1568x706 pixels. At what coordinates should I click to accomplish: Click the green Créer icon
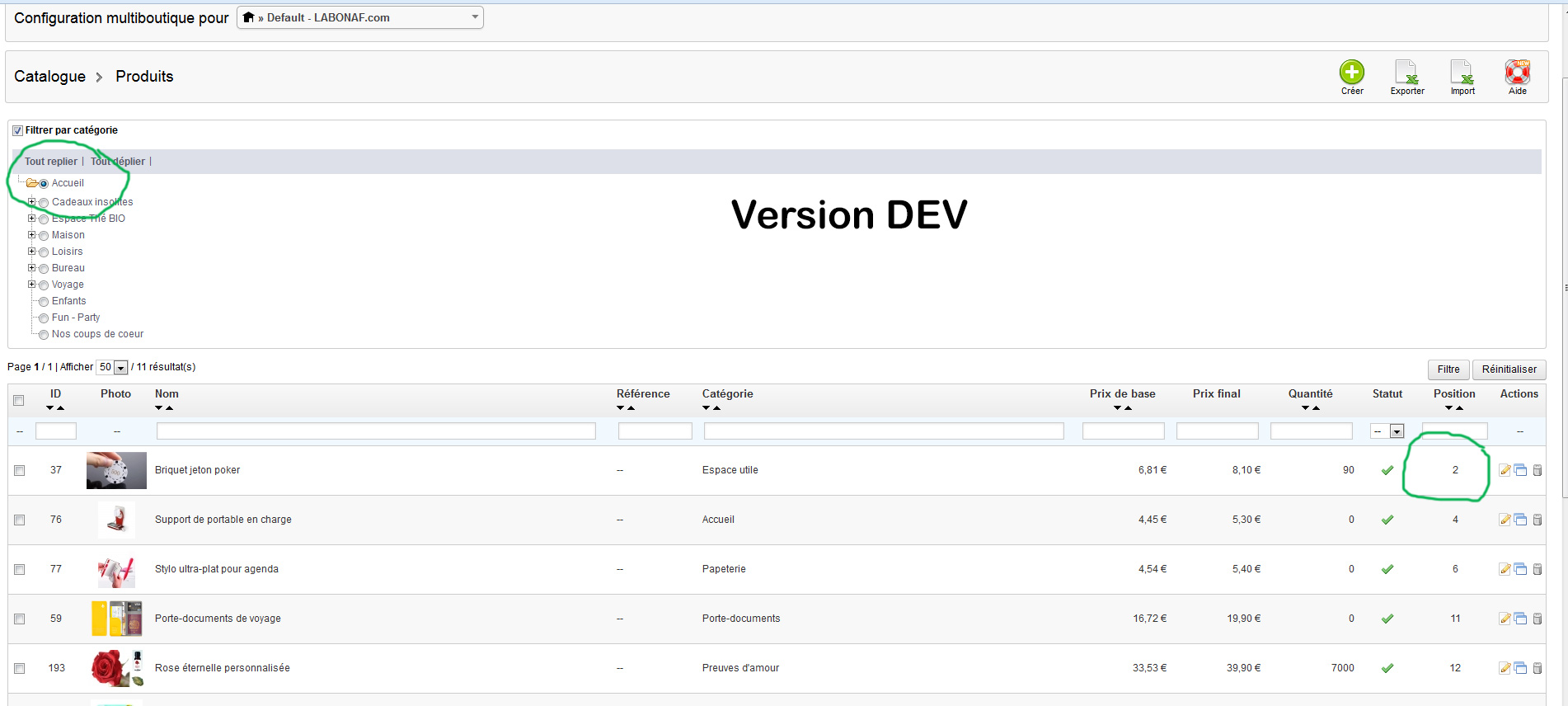1352,73
